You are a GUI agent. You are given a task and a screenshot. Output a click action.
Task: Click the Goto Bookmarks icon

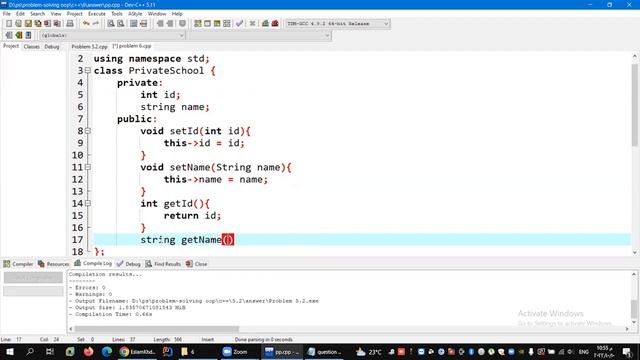point(28,36)
